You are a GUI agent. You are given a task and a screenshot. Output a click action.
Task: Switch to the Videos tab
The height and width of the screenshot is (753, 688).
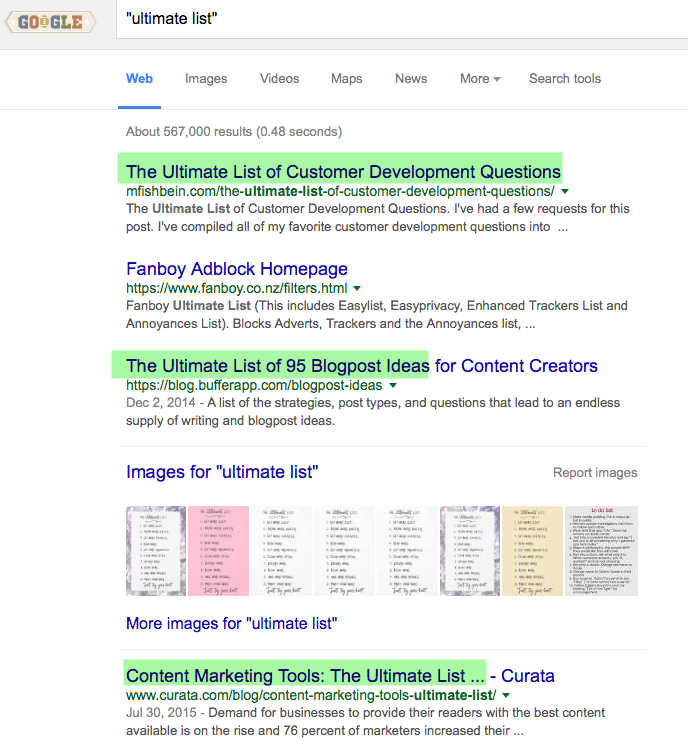coord(279,79)
